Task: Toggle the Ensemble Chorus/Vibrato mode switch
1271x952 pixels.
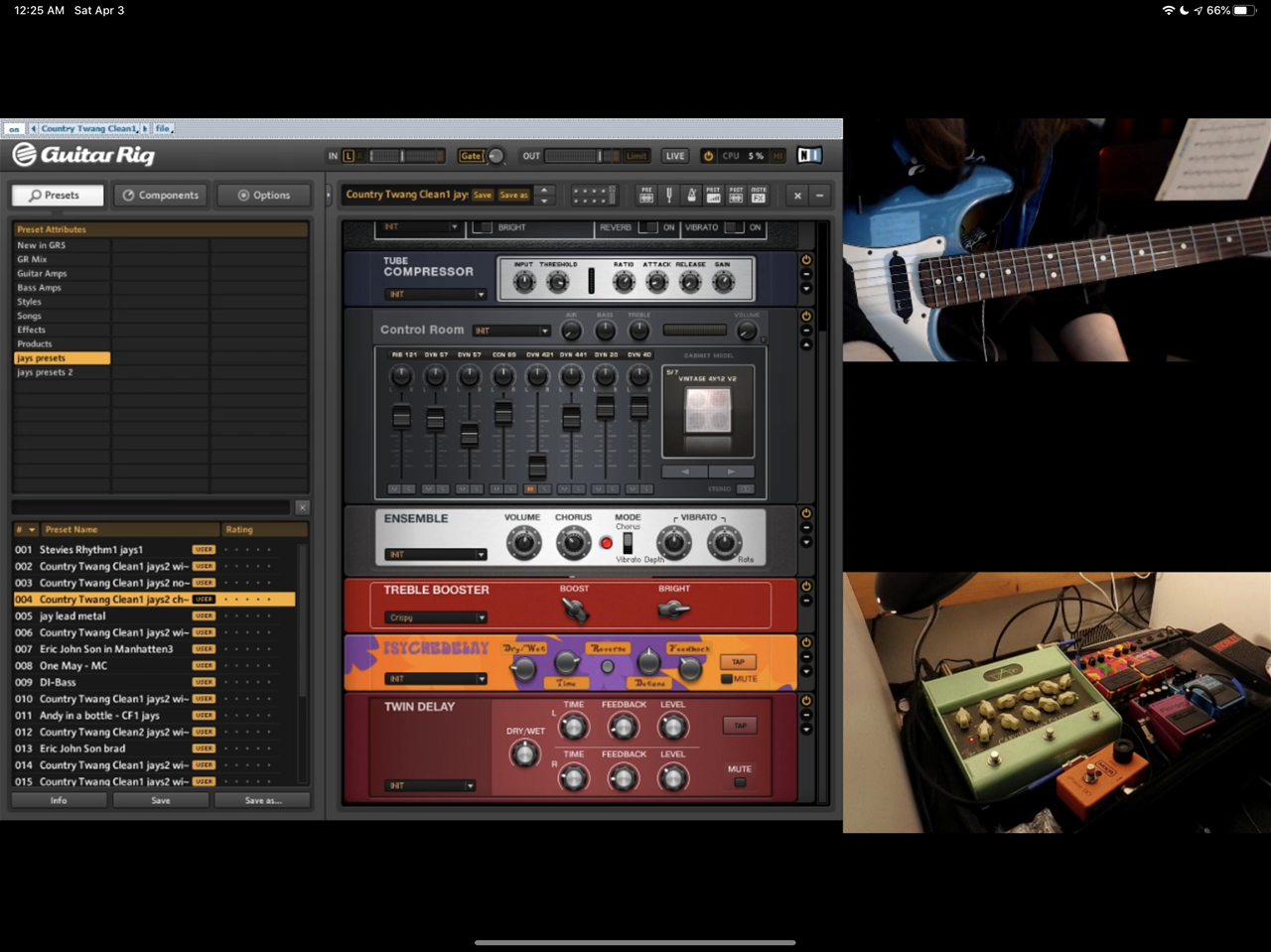Action: click(x=628, y=543)
